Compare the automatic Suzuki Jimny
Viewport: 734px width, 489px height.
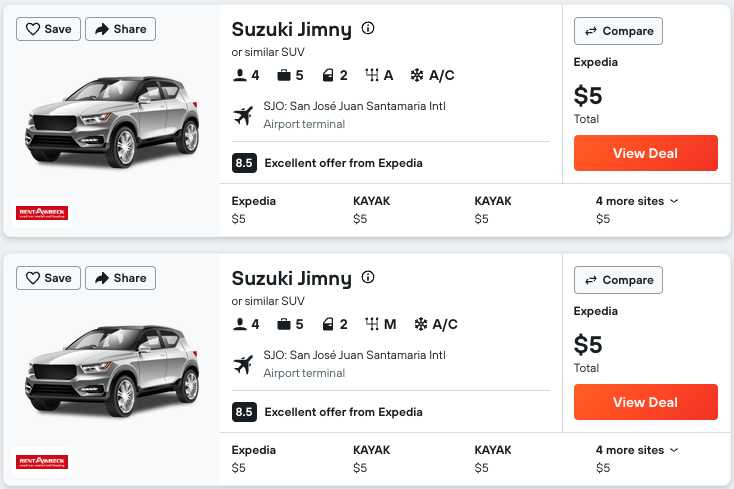pyautogui.click(x=618, y=31)
